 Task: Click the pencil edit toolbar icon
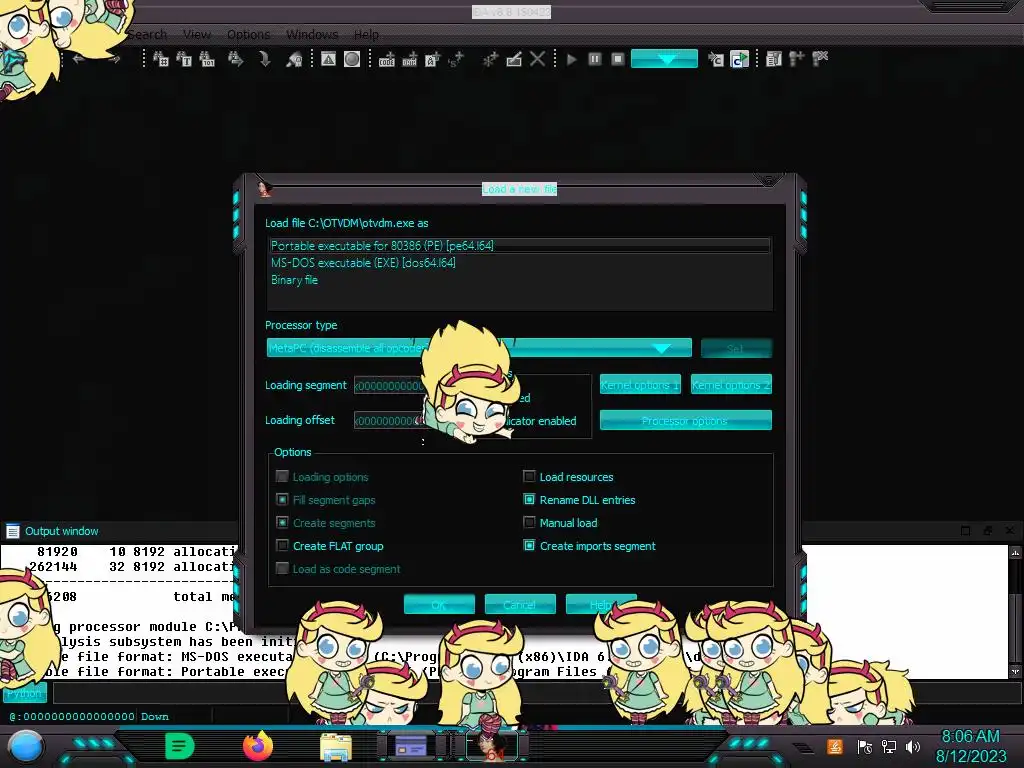coord(514,59)
